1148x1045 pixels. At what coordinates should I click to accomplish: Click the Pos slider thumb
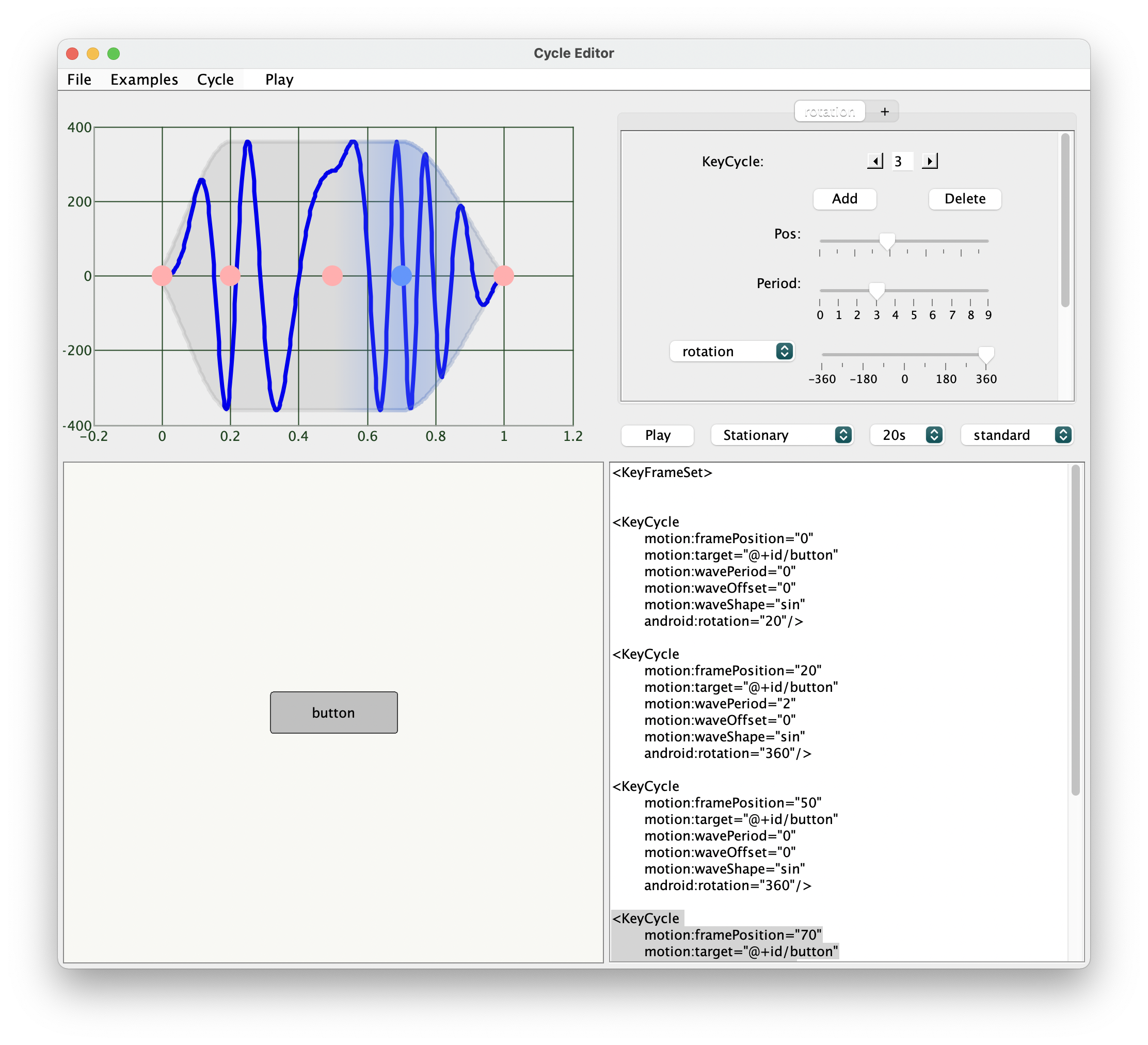click(x=887, y=242)
